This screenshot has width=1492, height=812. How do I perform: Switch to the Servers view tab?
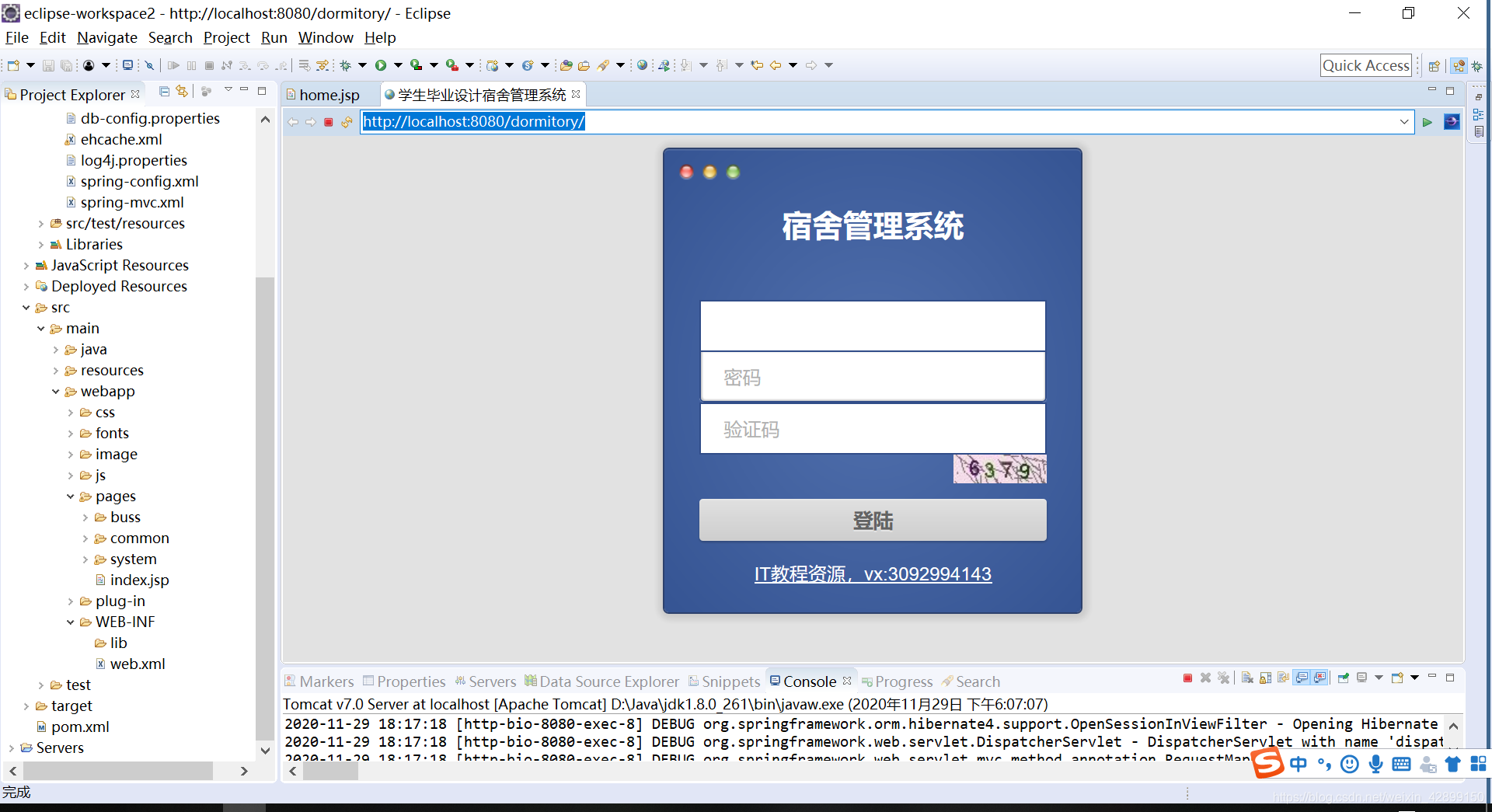pyautogui.click(x=485, y=681)
